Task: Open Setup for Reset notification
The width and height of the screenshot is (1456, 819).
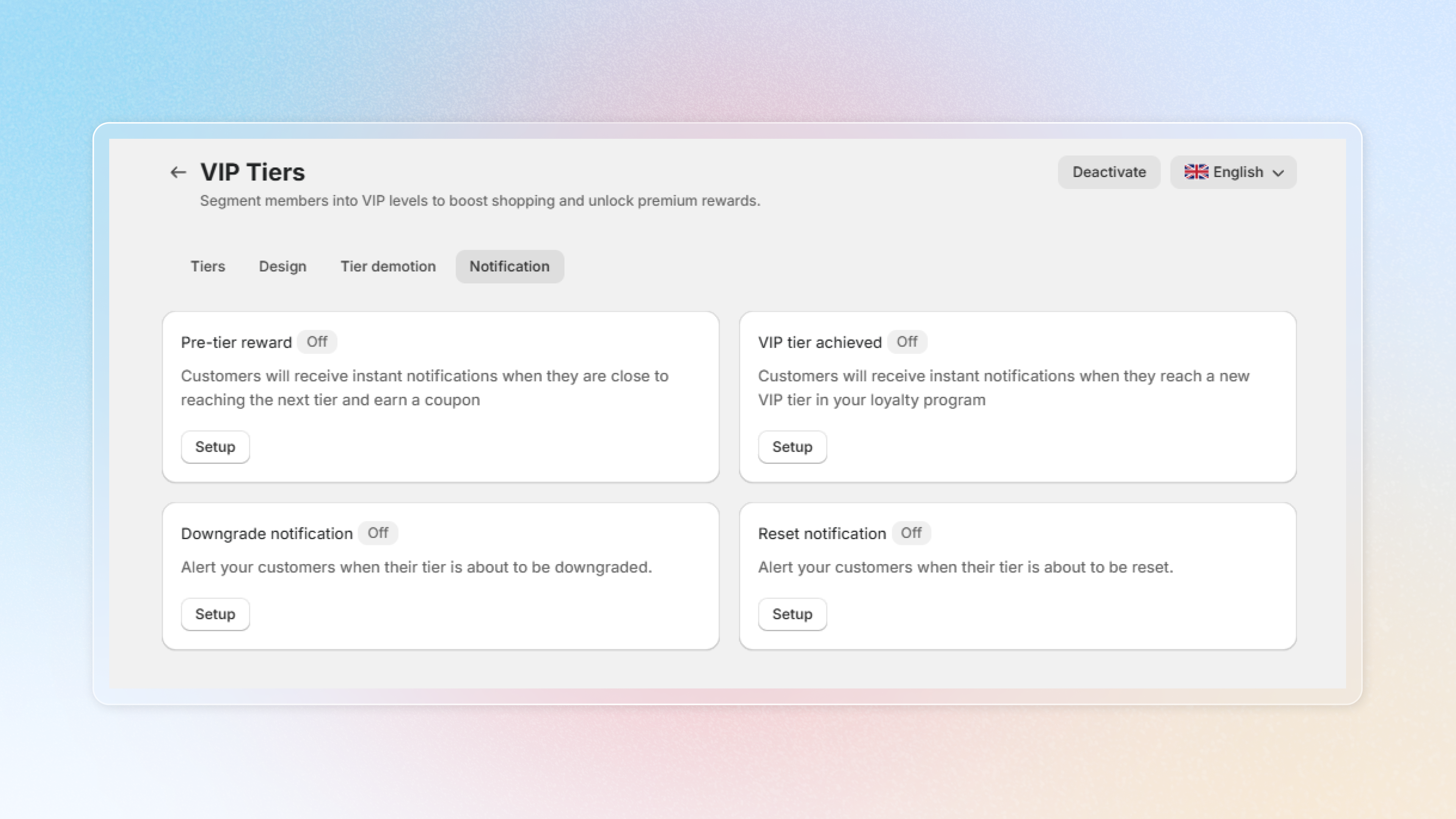Action: [792, 614]
